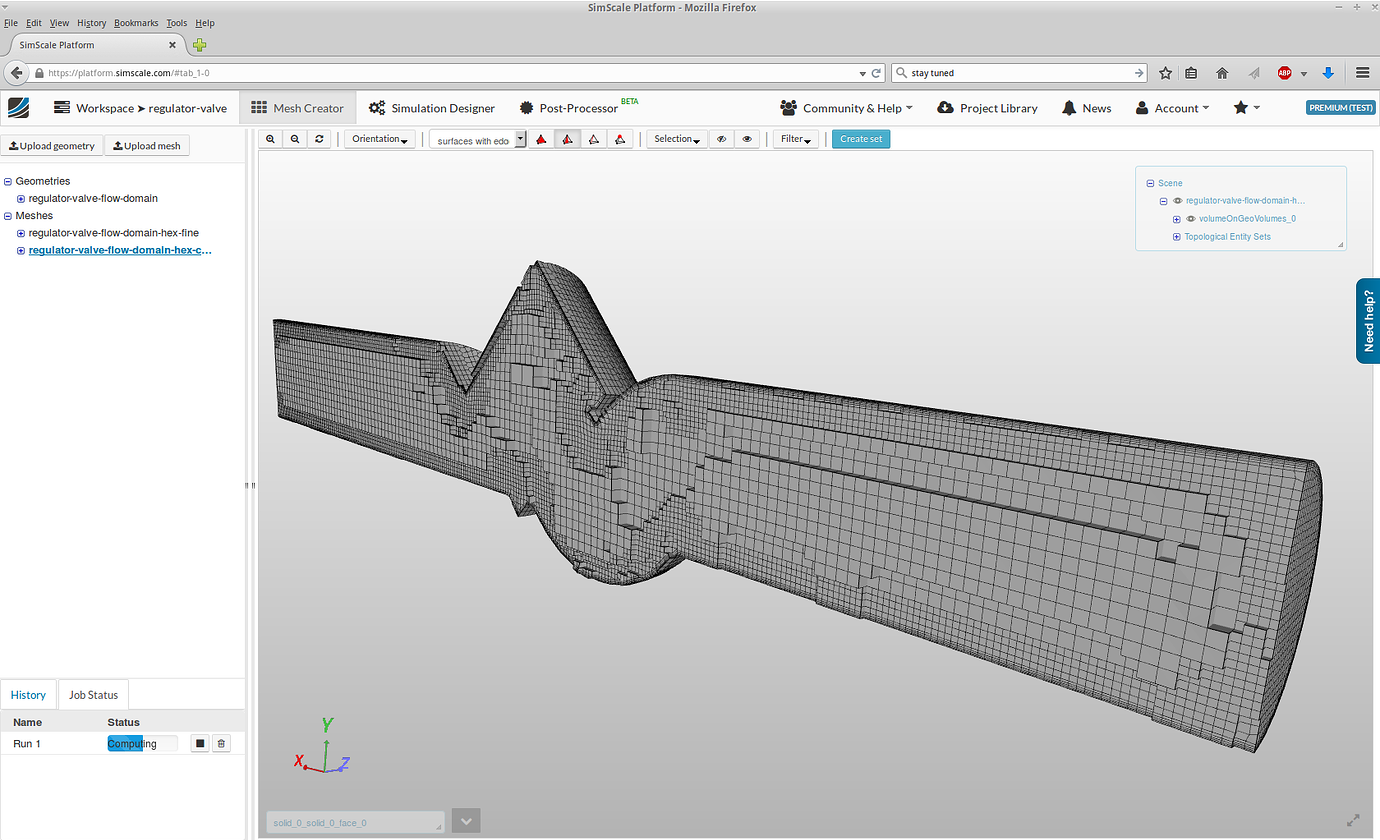
Task: Toggle the show all entities eye icon
Action: tap(746, 139)
